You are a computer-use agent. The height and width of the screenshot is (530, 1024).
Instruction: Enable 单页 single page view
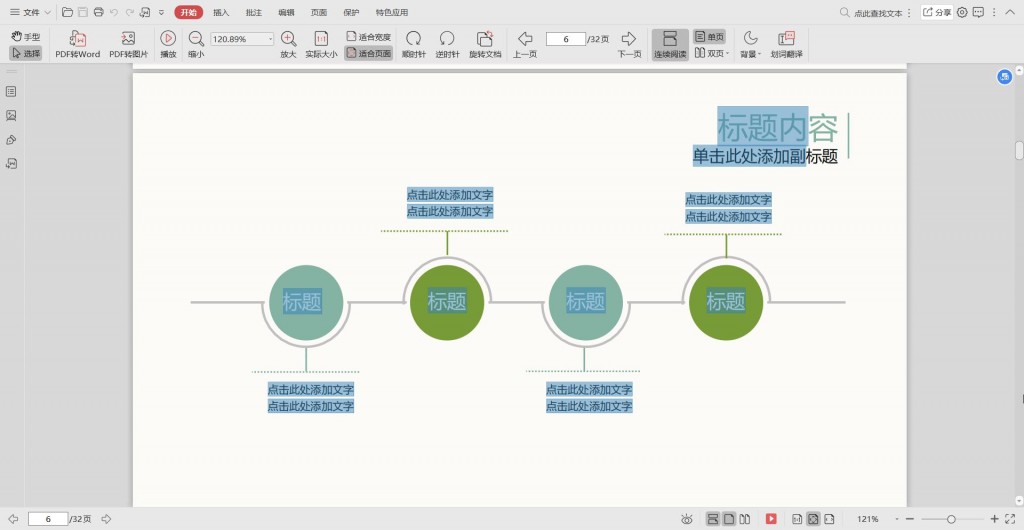709,37
